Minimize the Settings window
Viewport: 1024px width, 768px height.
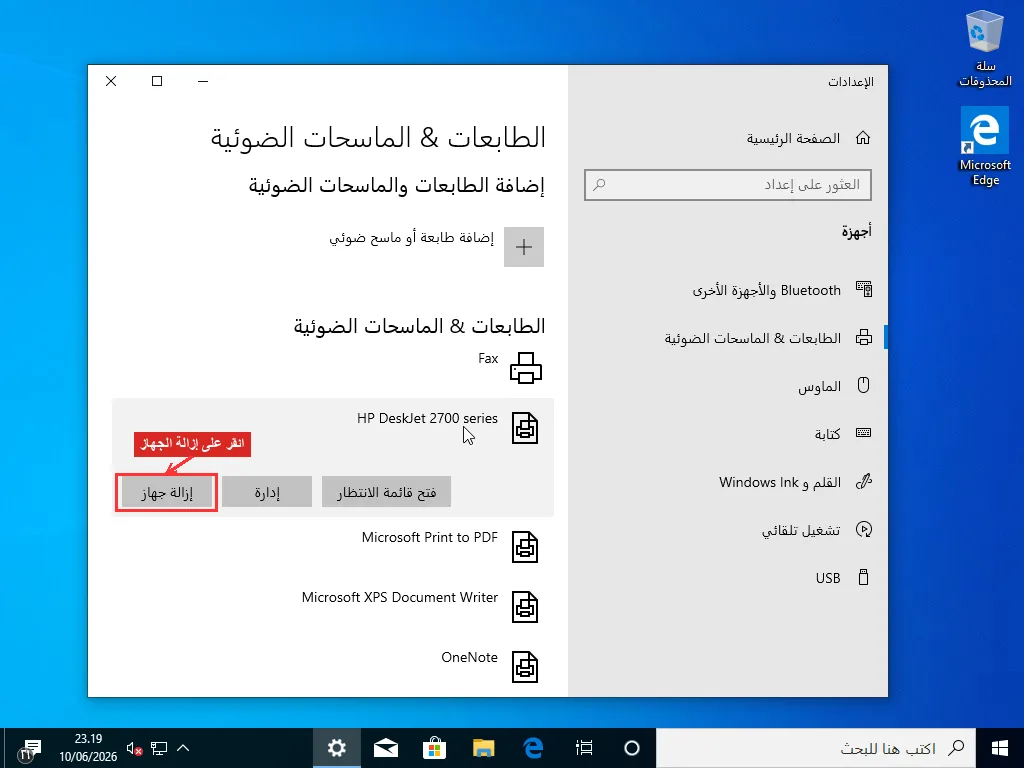[x=203, y=81]
